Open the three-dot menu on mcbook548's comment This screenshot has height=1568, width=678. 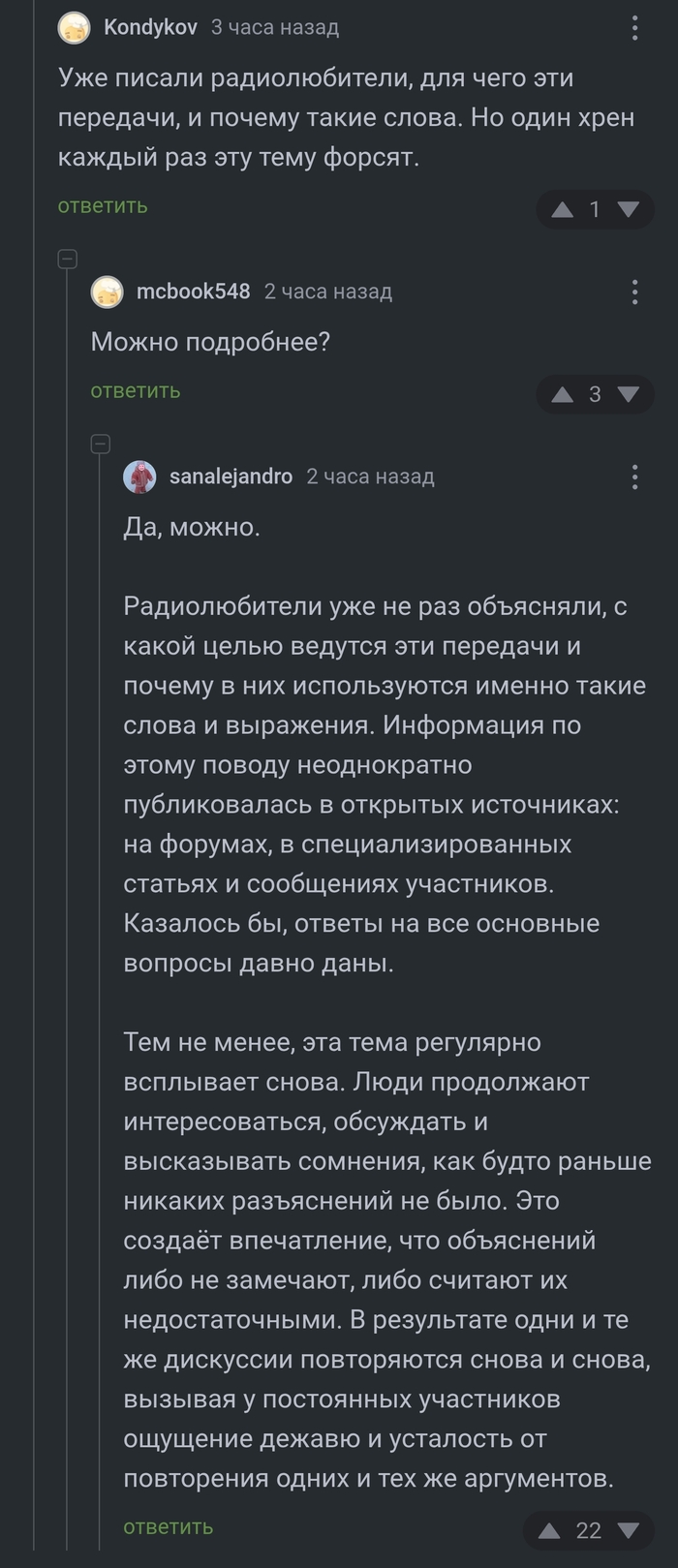point(634,291)
